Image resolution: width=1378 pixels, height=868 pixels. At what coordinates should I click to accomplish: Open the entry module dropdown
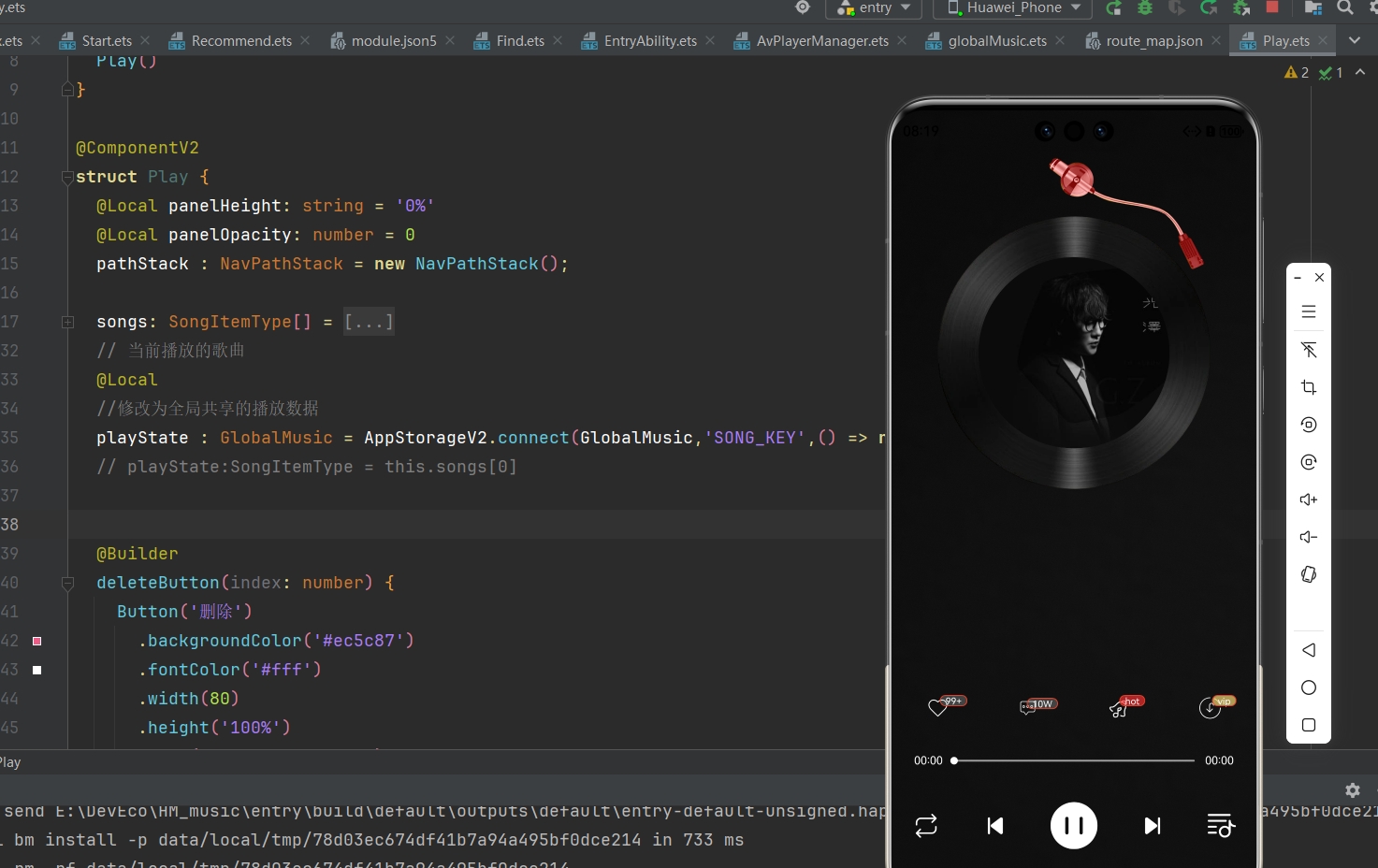coord(874,8)
